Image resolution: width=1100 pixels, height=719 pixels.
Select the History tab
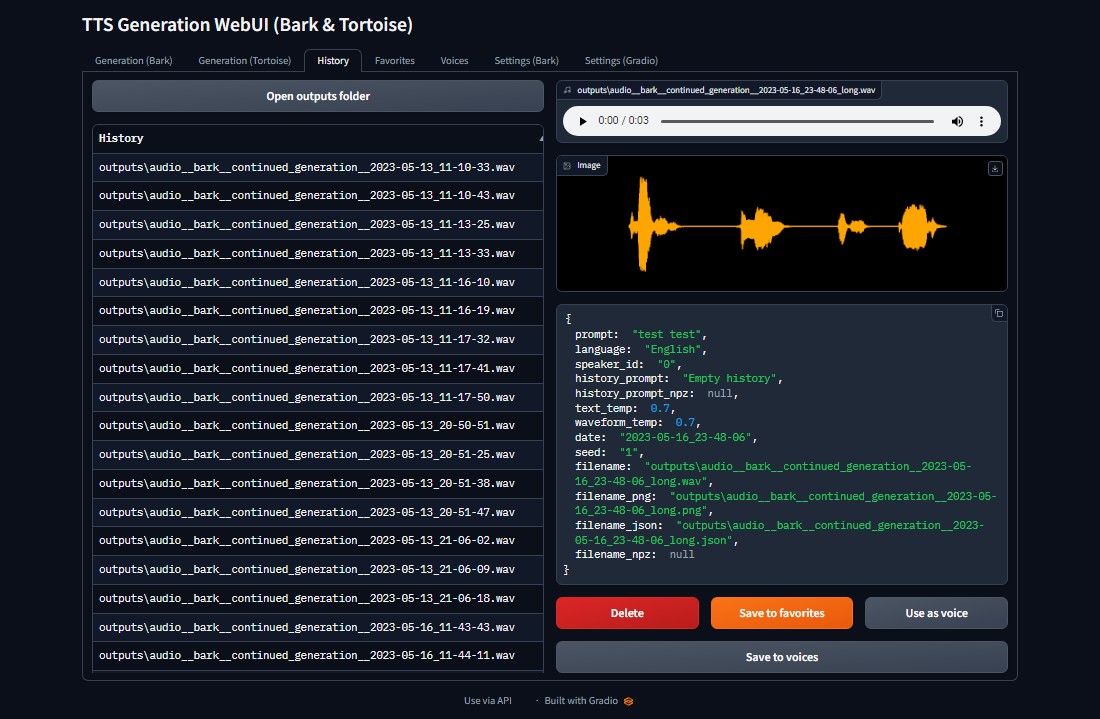pyautogui.click(x=333, y=60)
